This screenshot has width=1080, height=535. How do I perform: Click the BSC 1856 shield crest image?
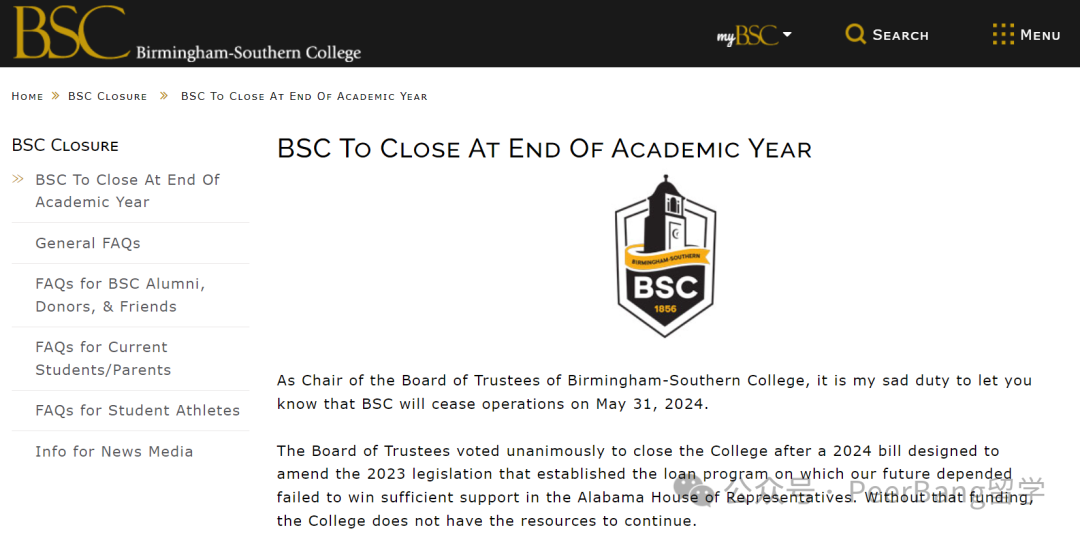click(665, 256)
